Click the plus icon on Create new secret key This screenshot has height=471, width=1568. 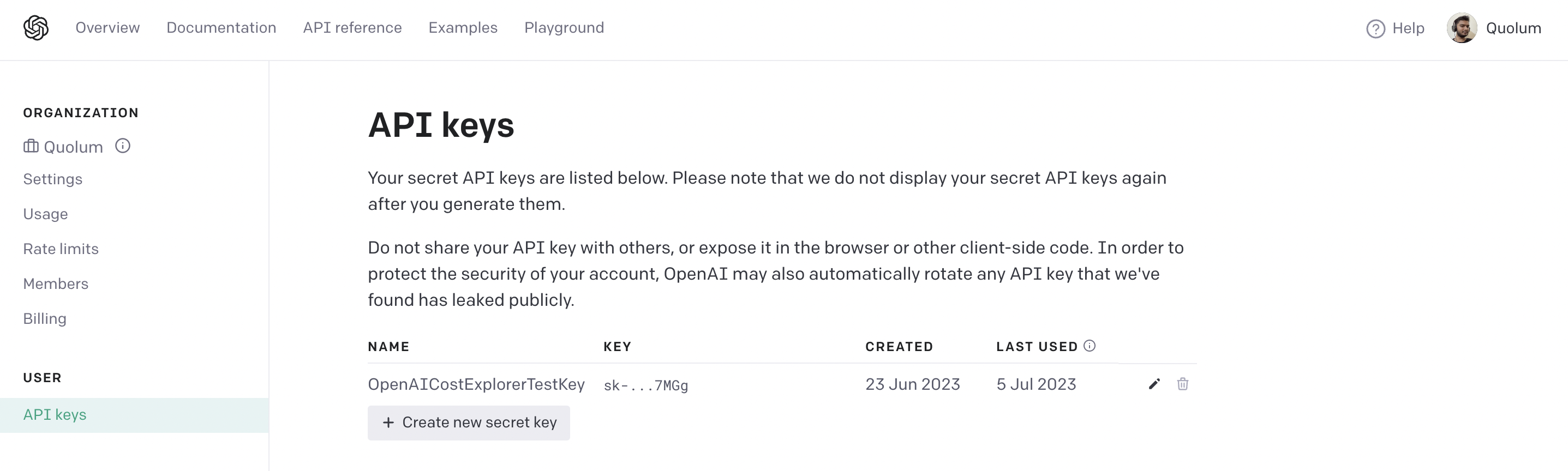[388, 422]
